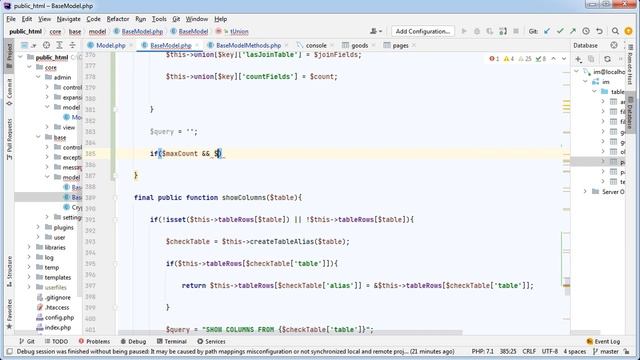The width and height of the screenshot is (640, 360).
Task: Toggle the Remote Host side stripe button
Action: (x=631, y=64)
